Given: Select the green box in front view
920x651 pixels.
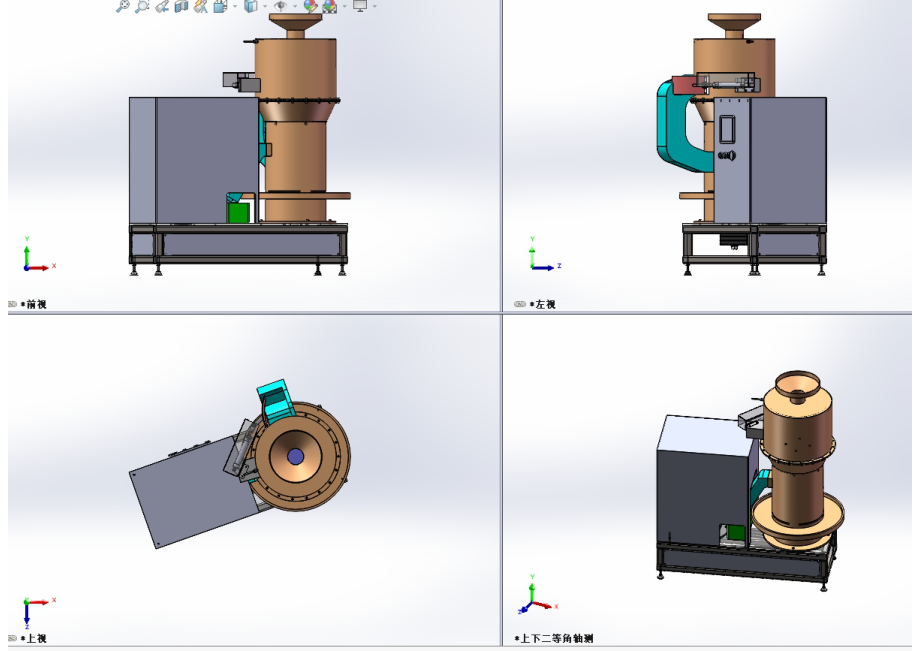Looking at the screenshot, I should (x=238, y=212).
